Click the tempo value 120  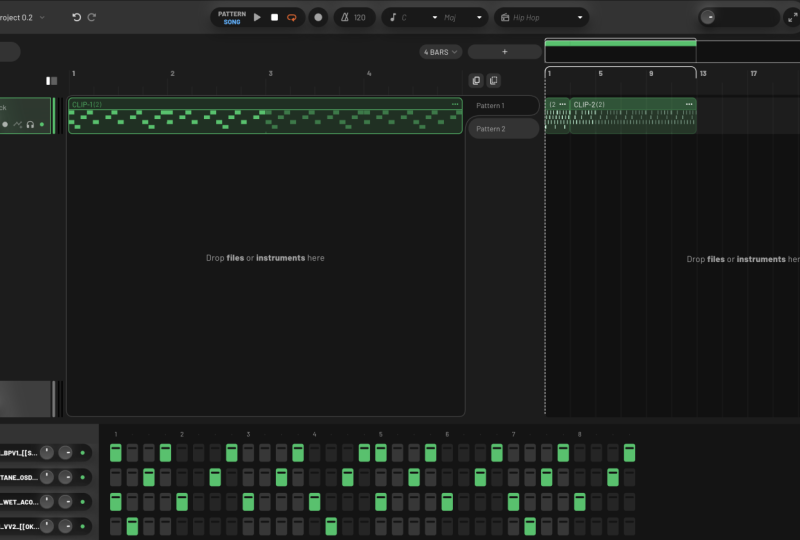[360, 17]
